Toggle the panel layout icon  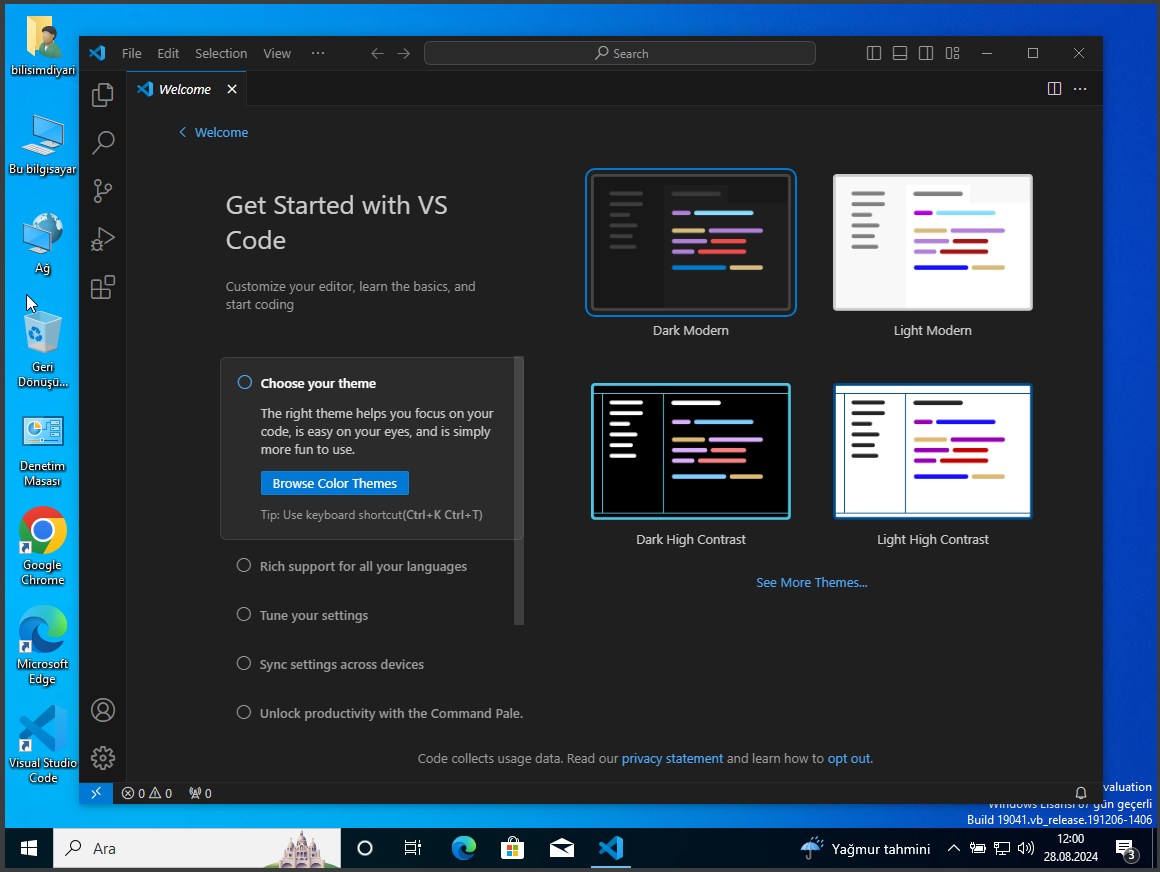click(x=900, y=53)
